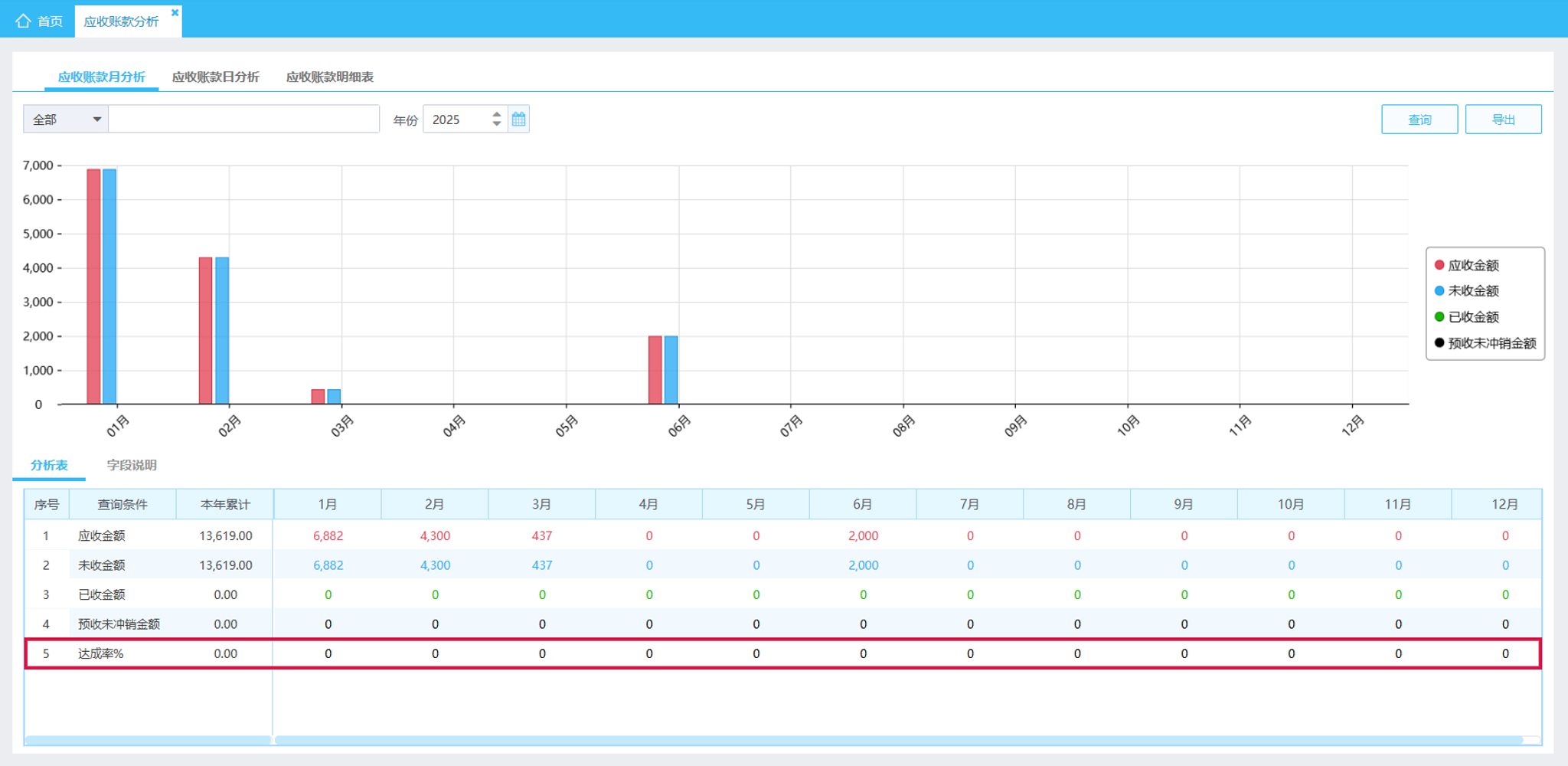This screenshot has width=1568, height=766.
Task: Click red 6,882 value in 1月 column
Action: pyautogui.click(x=328, y=535)
